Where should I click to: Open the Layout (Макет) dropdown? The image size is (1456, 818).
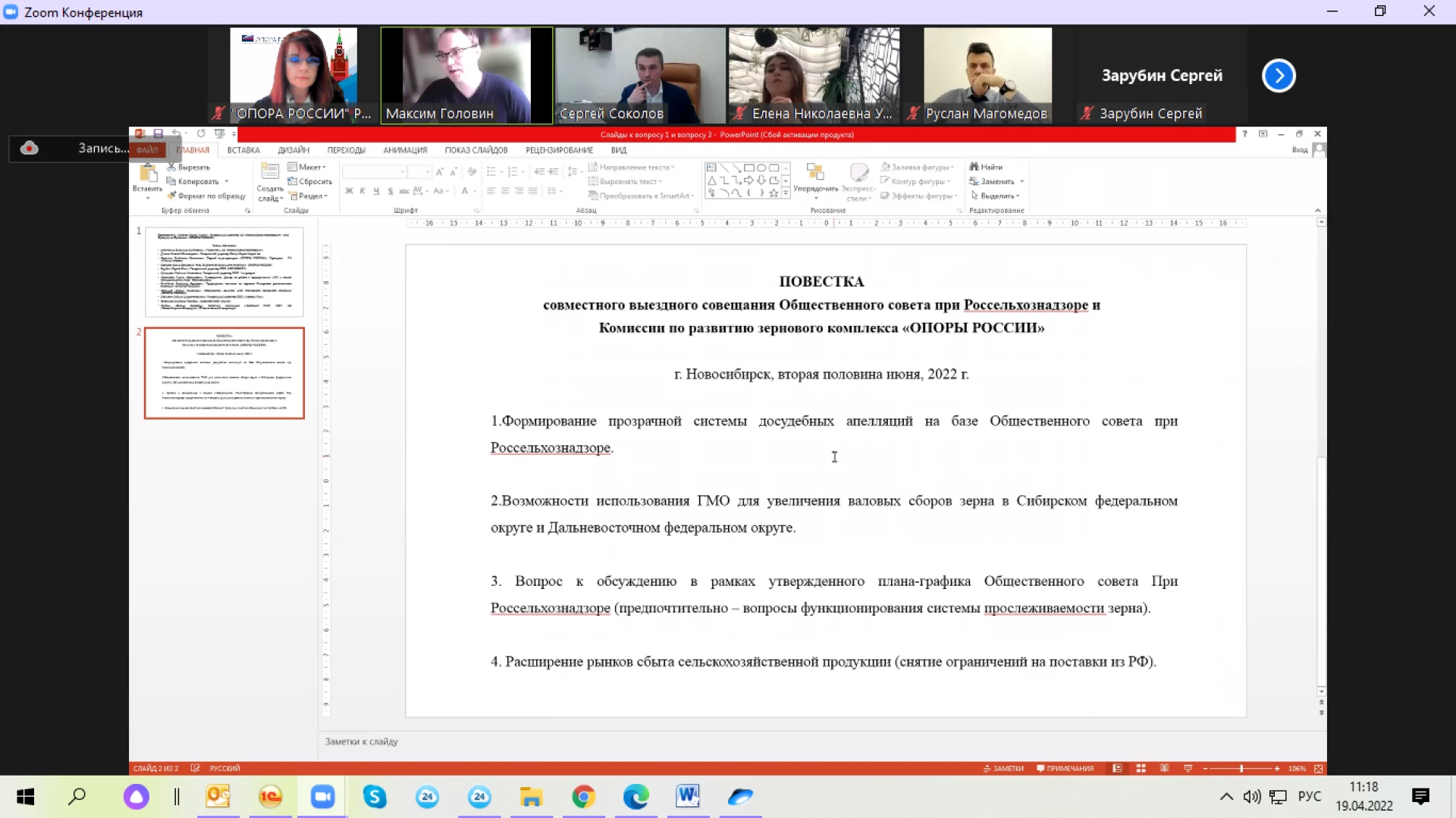tap(307, 167)
